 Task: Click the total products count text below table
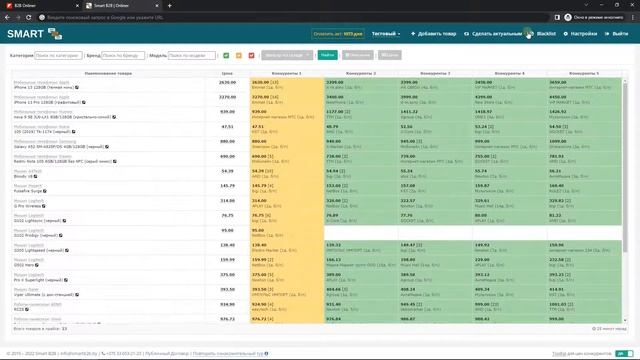pyautogui.click(x=40, y=329)
